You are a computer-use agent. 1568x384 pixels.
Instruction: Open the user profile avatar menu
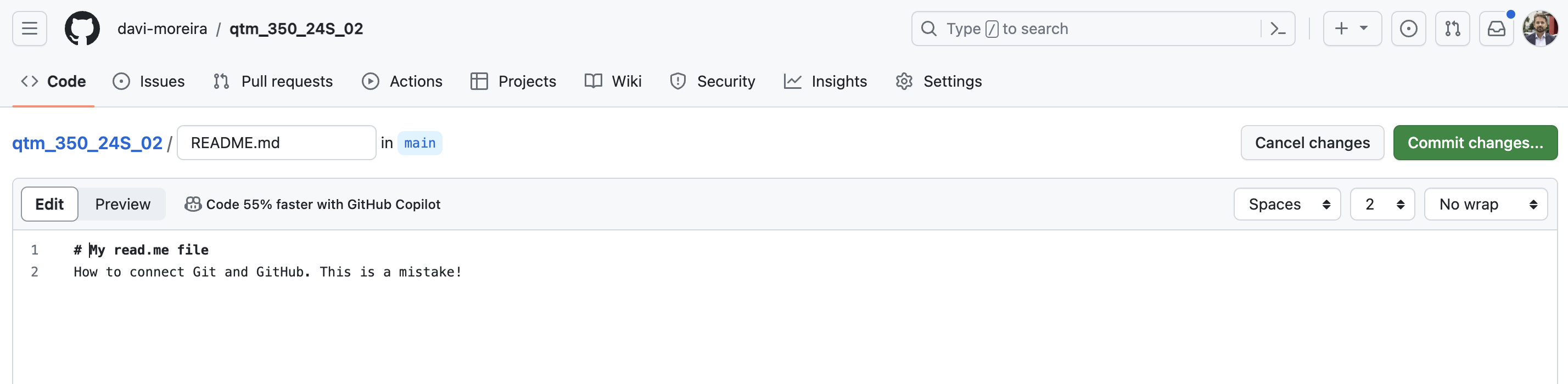click(1540, 29)
